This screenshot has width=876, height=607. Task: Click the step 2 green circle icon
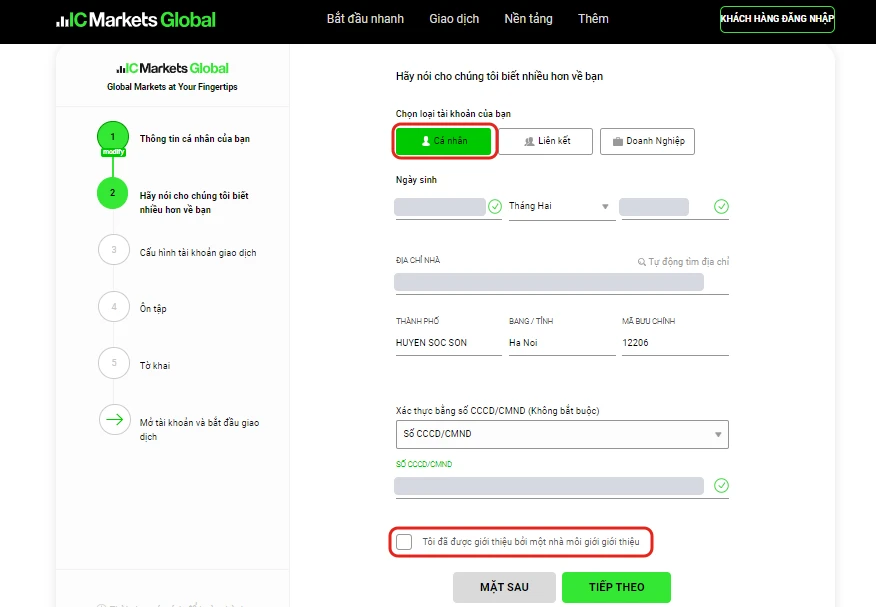tap(113, 193)
